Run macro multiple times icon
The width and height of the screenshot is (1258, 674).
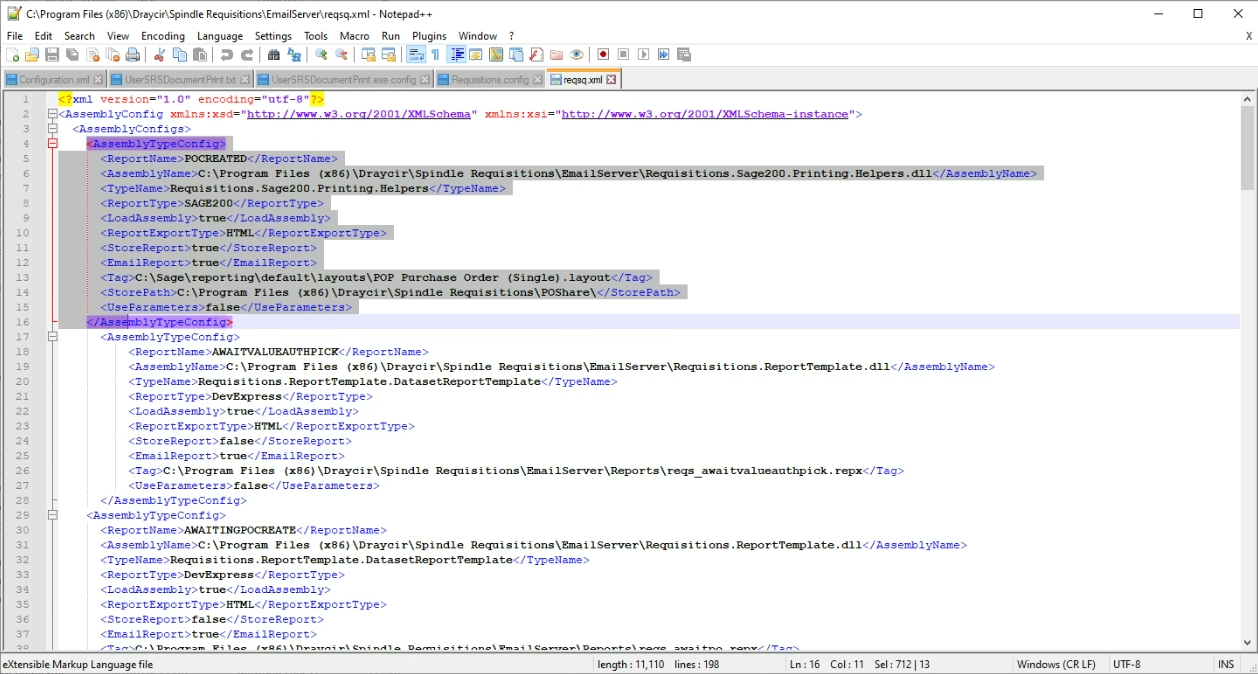click(663, 54)
